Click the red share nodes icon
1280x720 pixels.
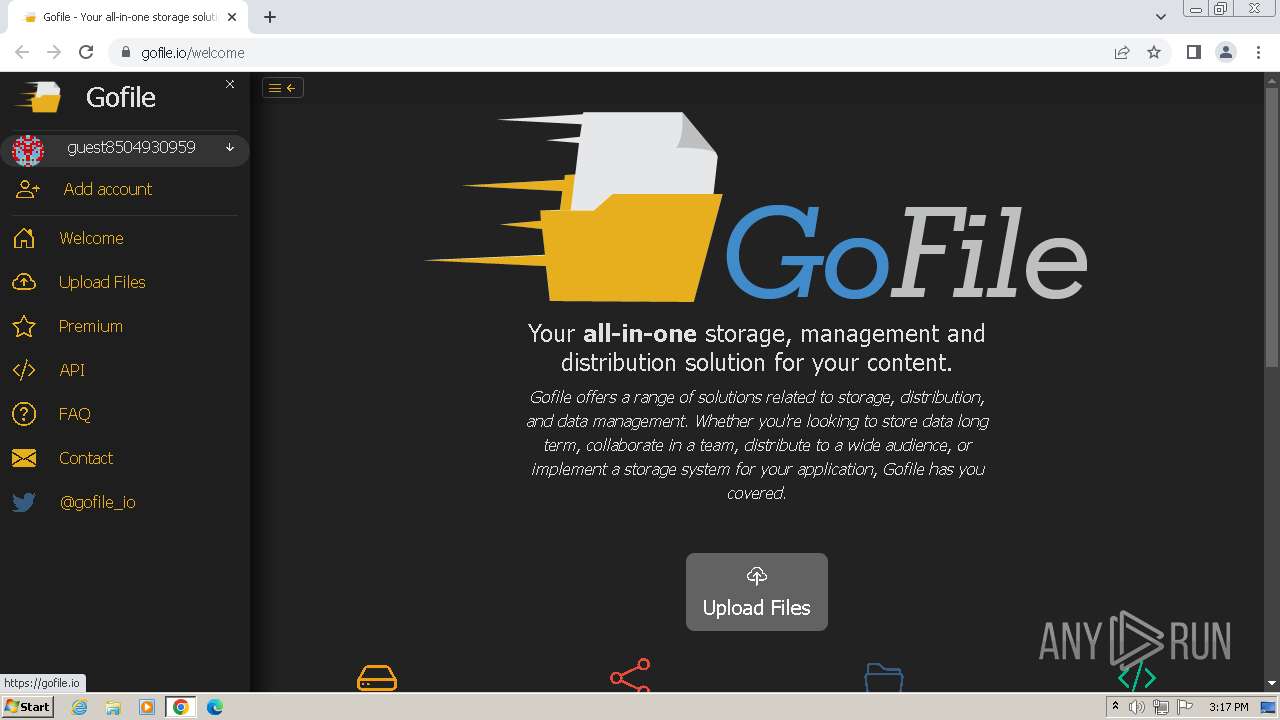tap(630, 675)
